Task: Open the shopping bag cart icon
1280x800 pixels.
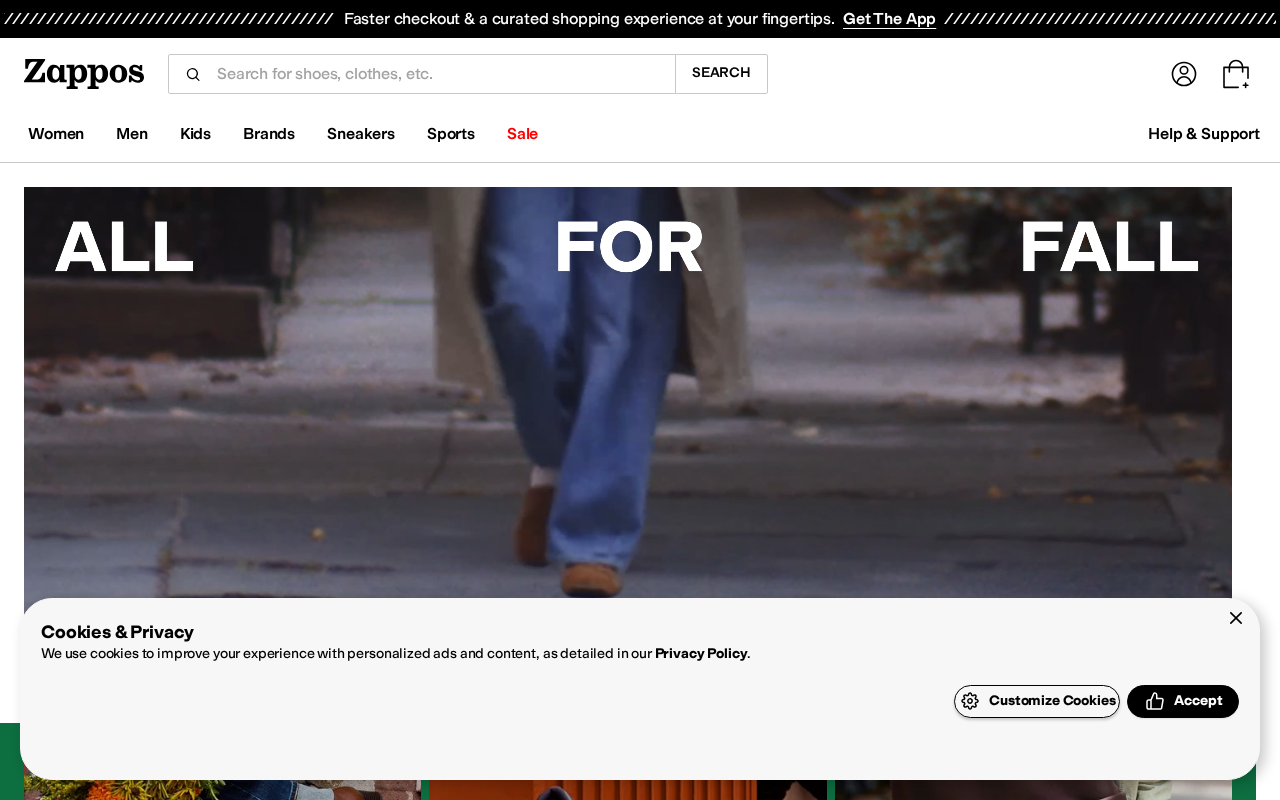Action: [x=1236, y=74]
